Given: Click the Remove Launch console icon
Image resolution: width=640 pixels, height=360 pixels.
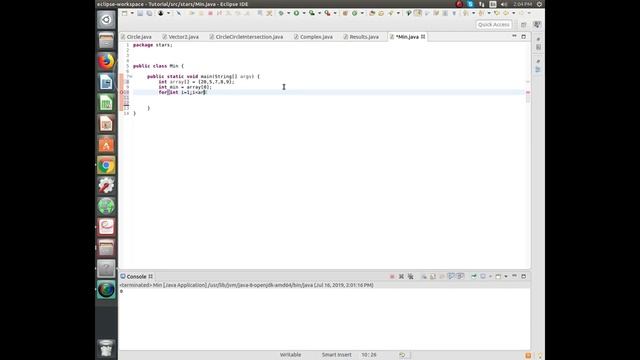Looking at the screenshot, I should (401, 276).
